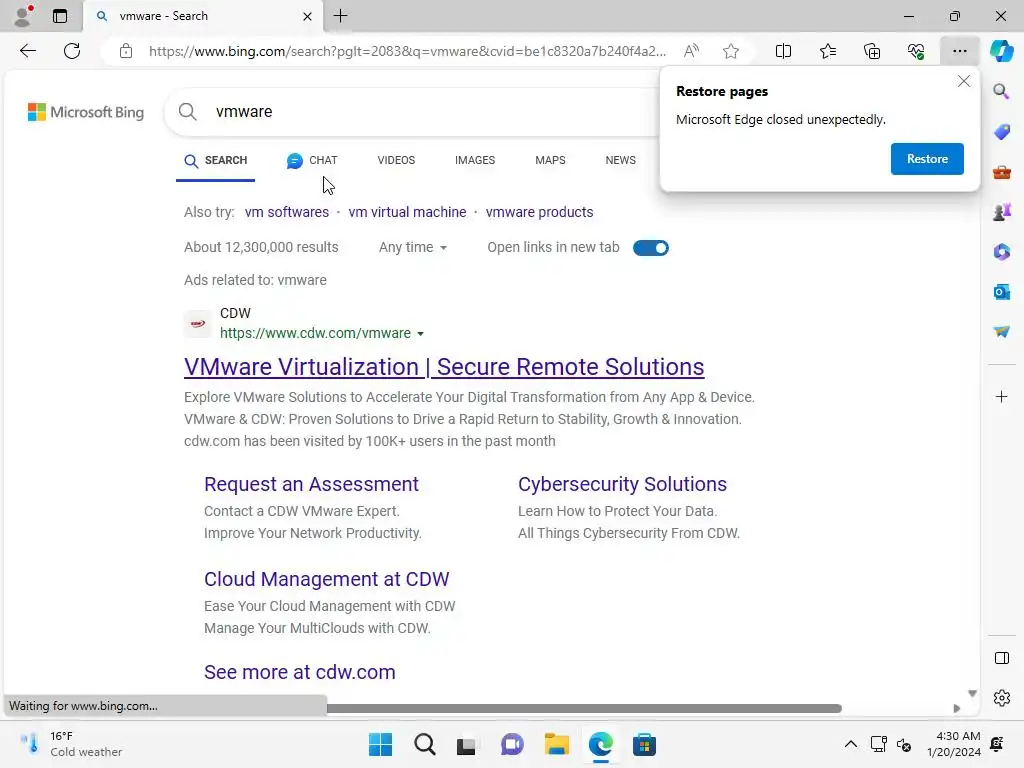This screenshot has height=768, width=1024.
Task: Open sidebar Drop paper plane icon
Action: [1001, 332]
